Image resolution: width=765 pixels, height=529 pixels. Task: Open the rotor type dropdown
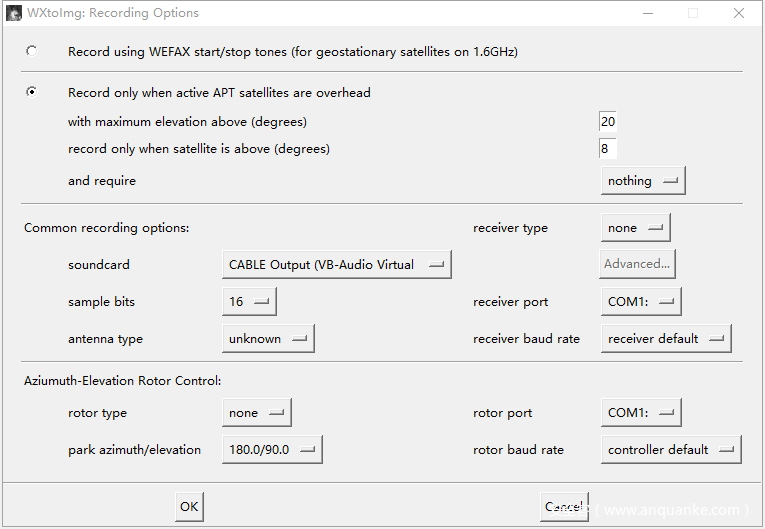pos(256,413)
